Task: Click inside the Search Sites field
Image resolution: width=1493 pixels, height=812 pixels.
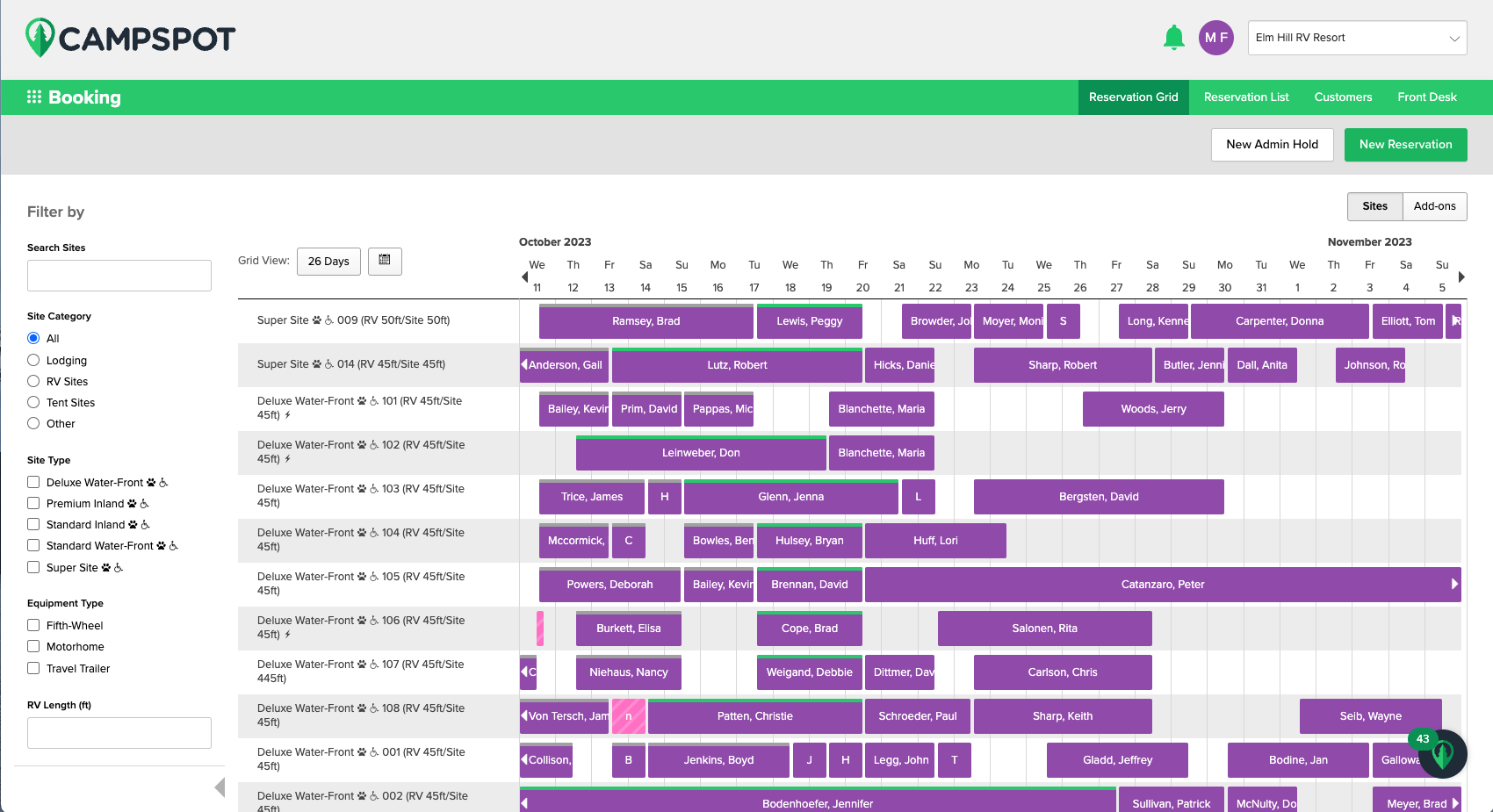Action: click(x=119, y=275)
